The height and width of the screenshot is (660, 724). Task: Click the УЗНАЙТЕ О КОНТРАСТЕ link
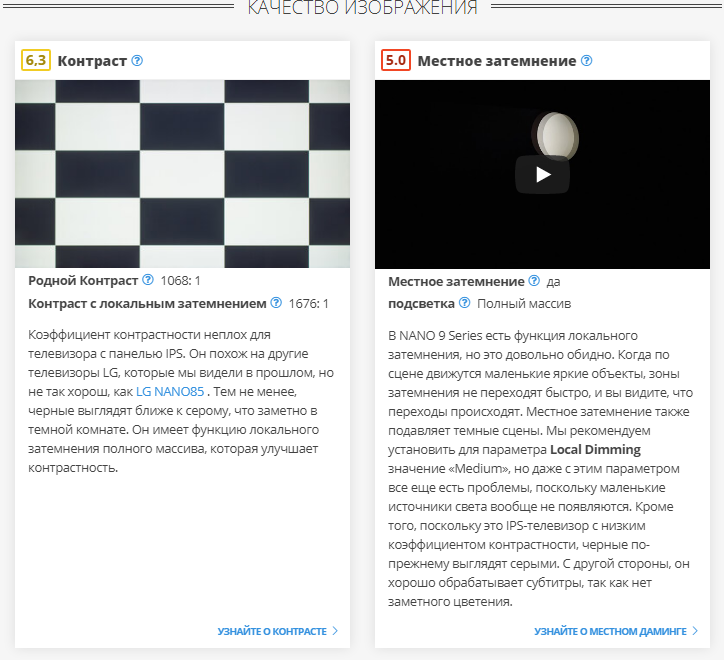pos(271,632)
